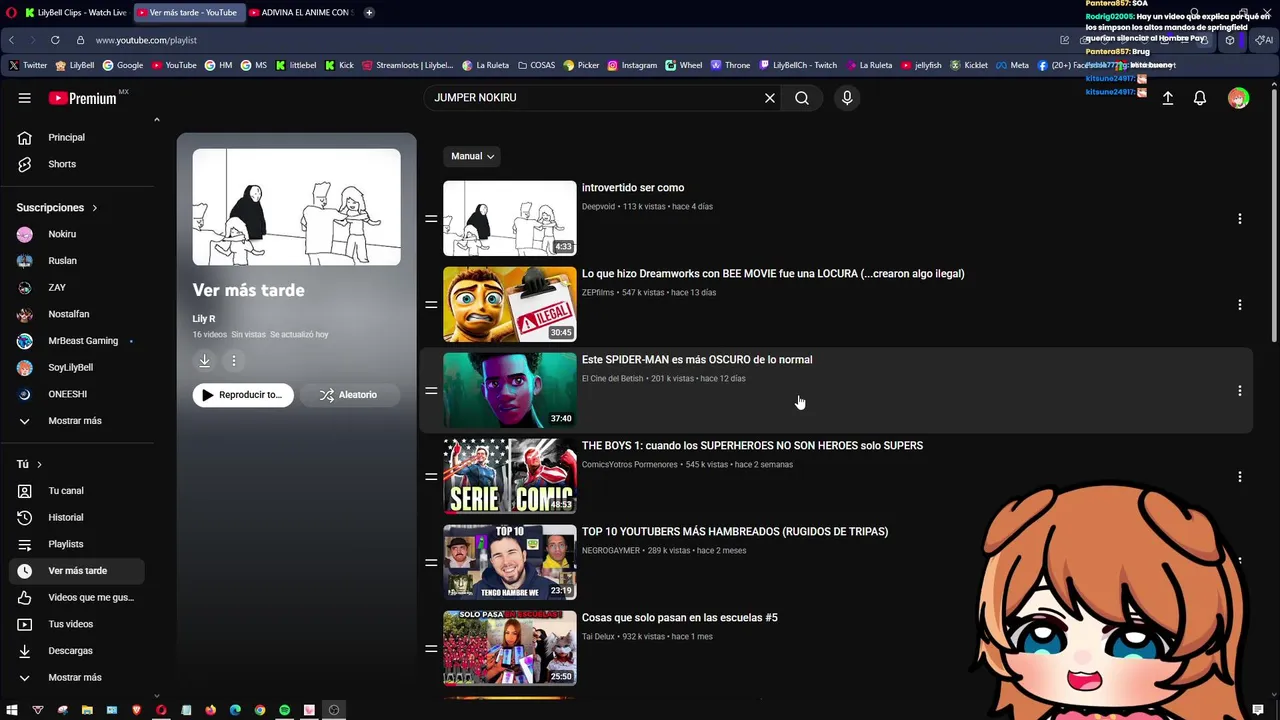Expand the Tú section arrow
Screen dimensions: 1280x720
(39, 464)
